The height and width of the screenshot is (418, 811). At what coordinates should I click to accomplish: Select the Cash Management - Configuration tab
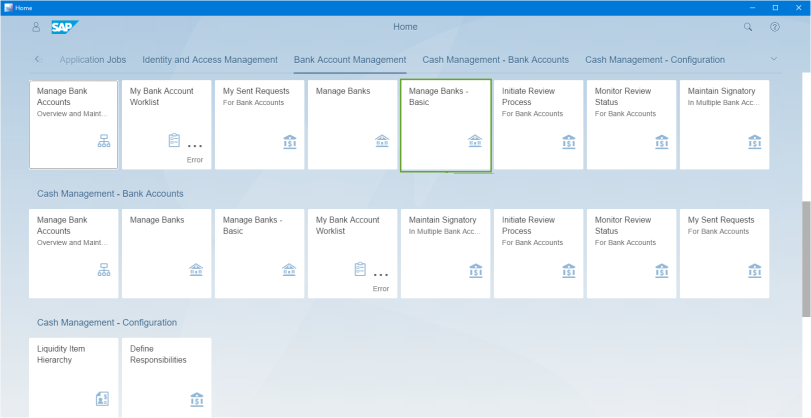[655, 60]
